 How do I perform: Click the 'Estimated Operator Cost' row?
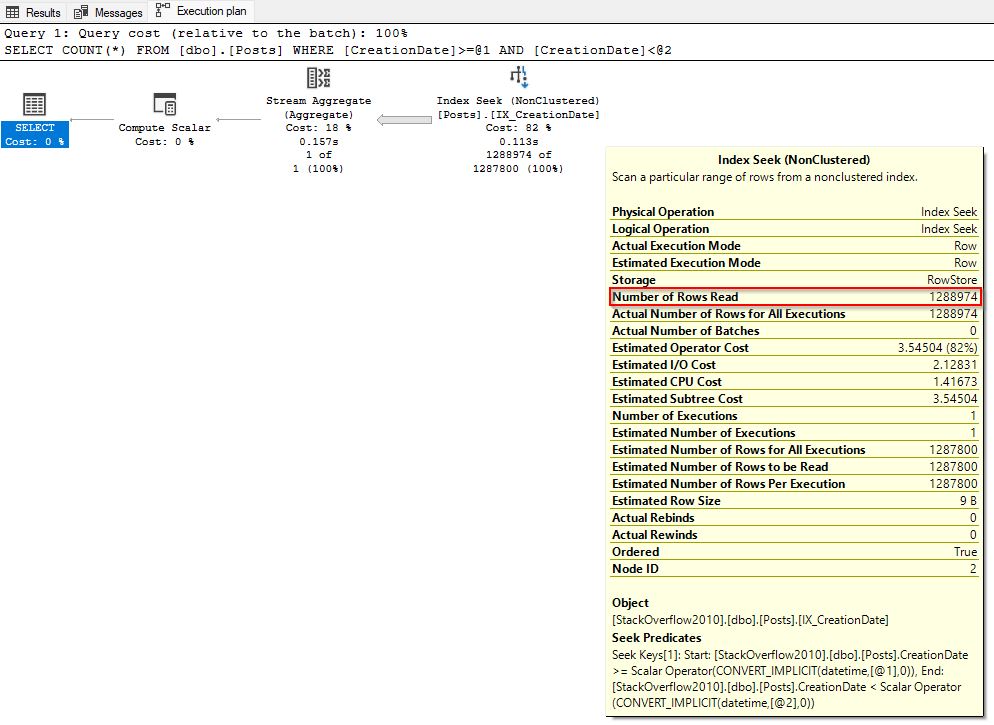point(795,348)
